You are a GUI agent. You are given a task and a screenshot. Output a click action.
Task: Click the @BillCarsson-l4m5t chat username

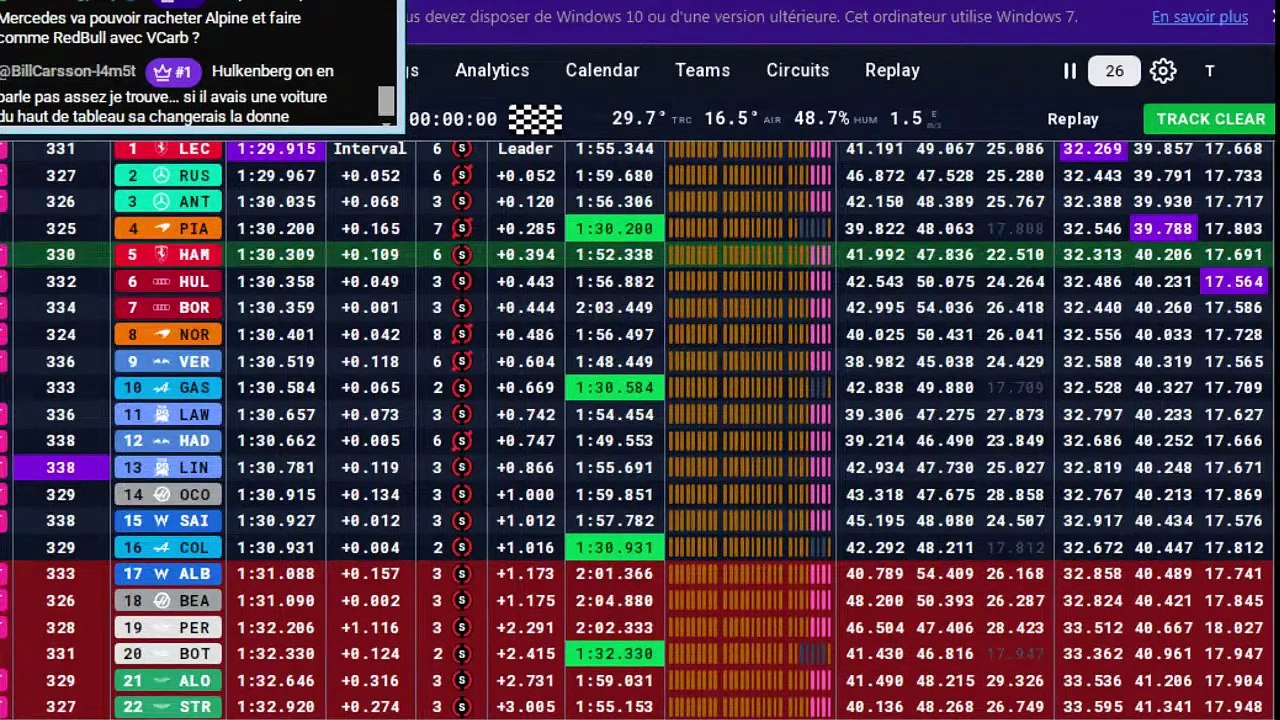pyautogui.click(x=67, y=72)
